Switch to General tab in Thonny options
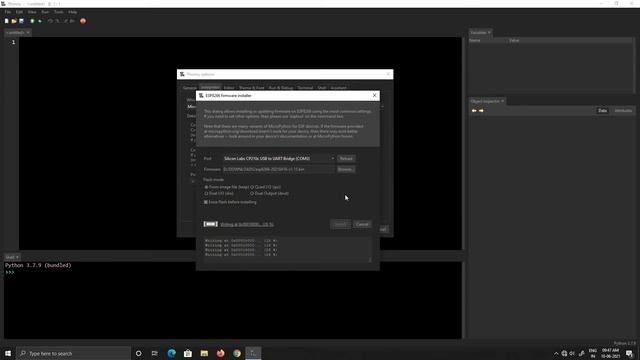Viewport: 640px width, 360px height. tap(189, 88)
